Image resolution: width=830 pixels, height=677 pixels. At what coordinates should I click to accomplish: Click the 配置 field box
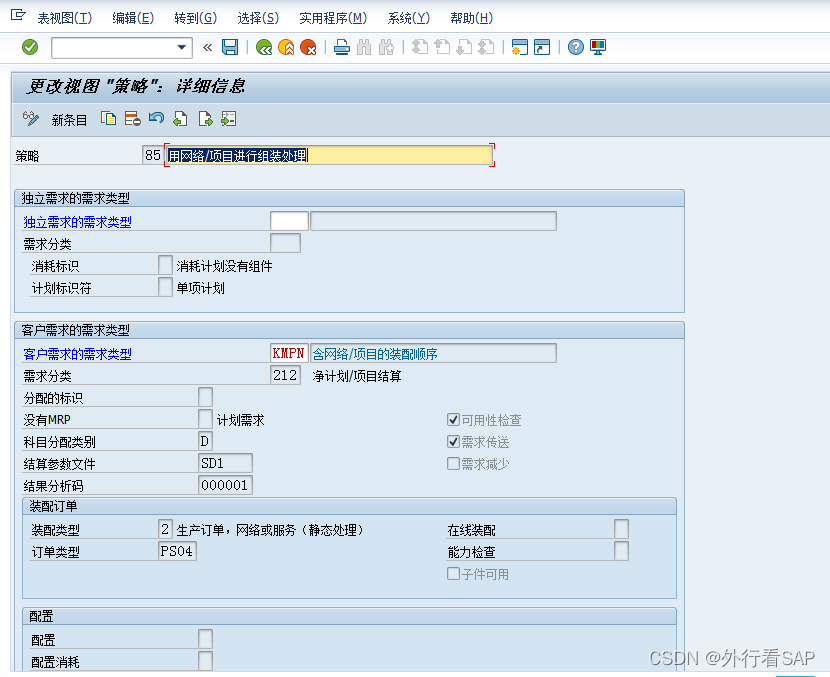pyautogui.click(x=205, y=639)
